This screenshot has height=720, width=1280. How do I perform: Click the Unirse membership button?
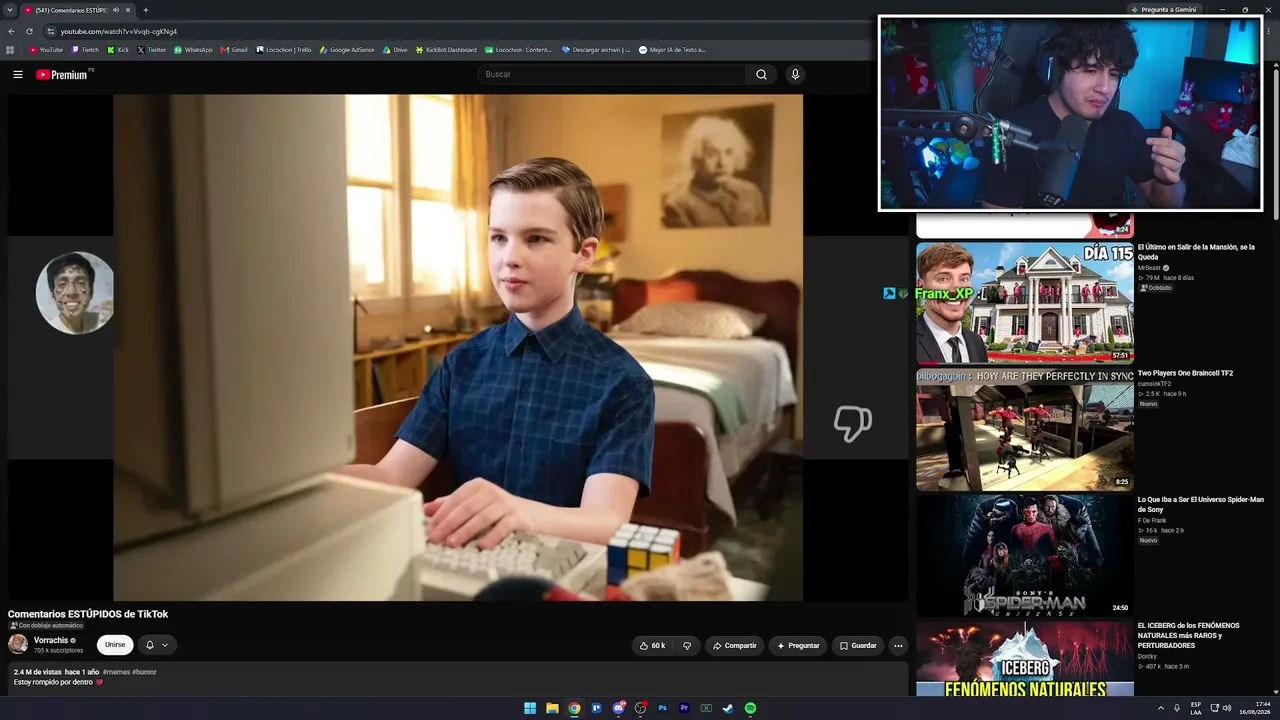click(115, 645)
